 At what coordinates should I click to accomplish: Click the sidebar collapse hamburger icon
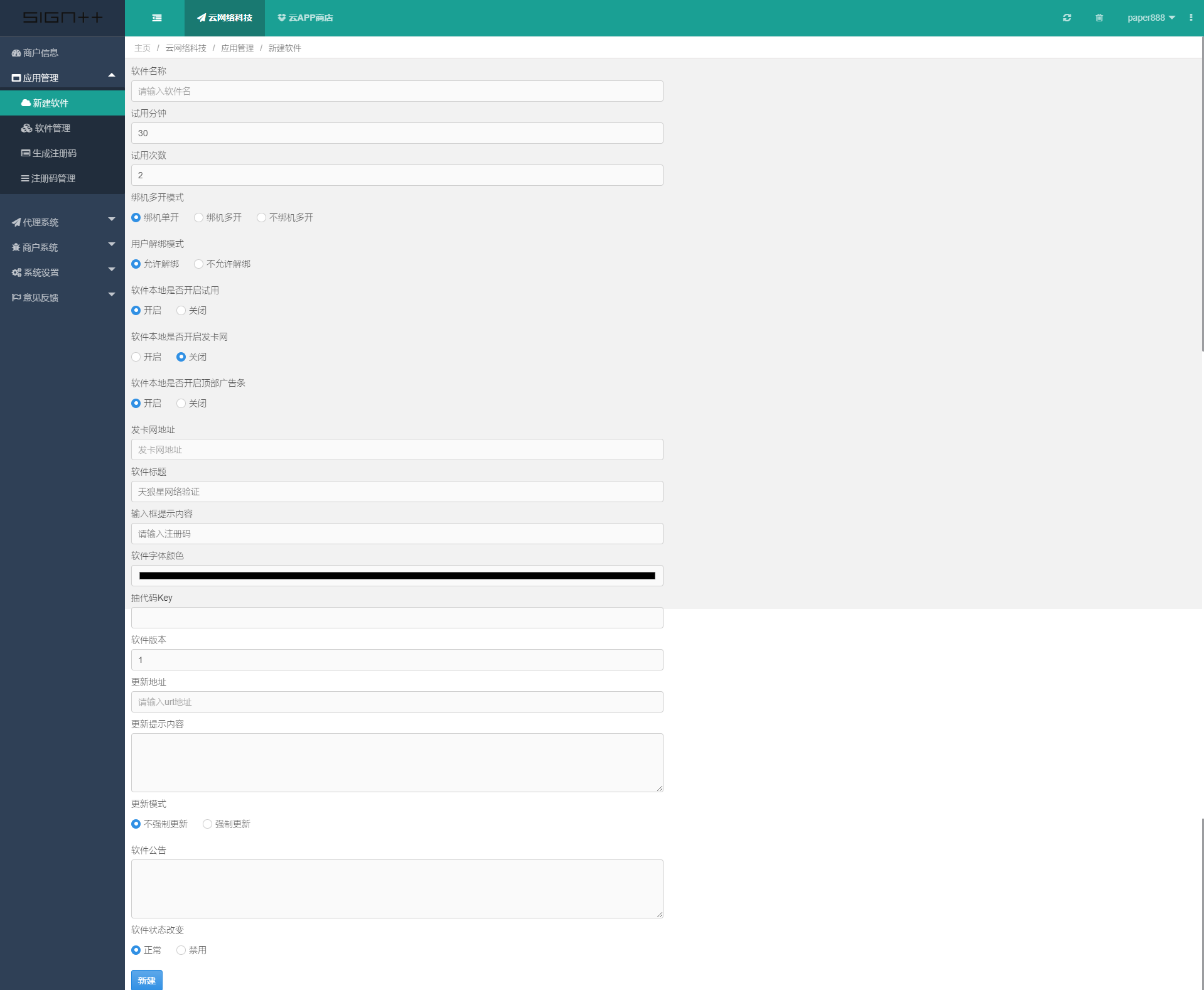[157, 18]
